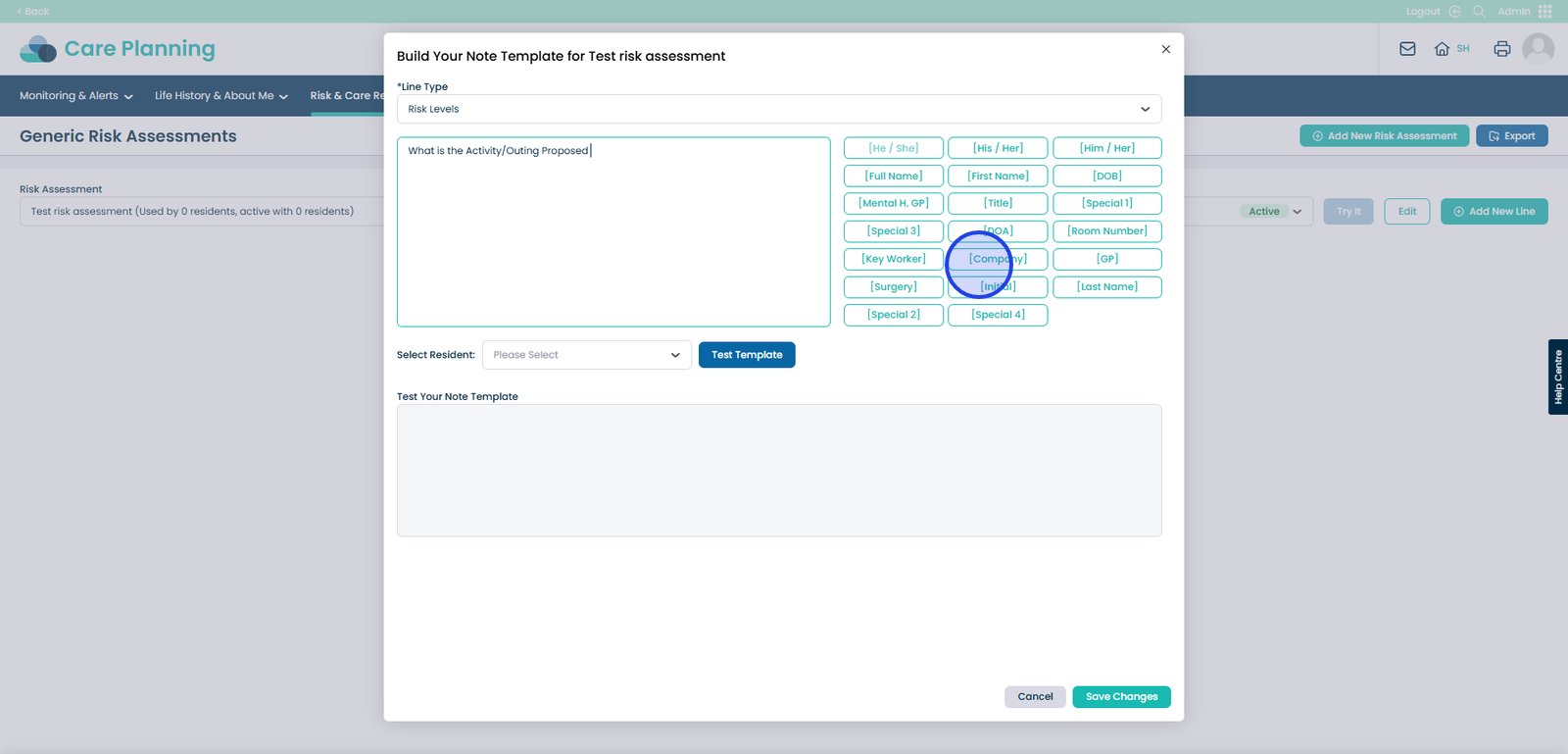
Task: Open the Help Centre side tab
Action: pos(1558,377)
